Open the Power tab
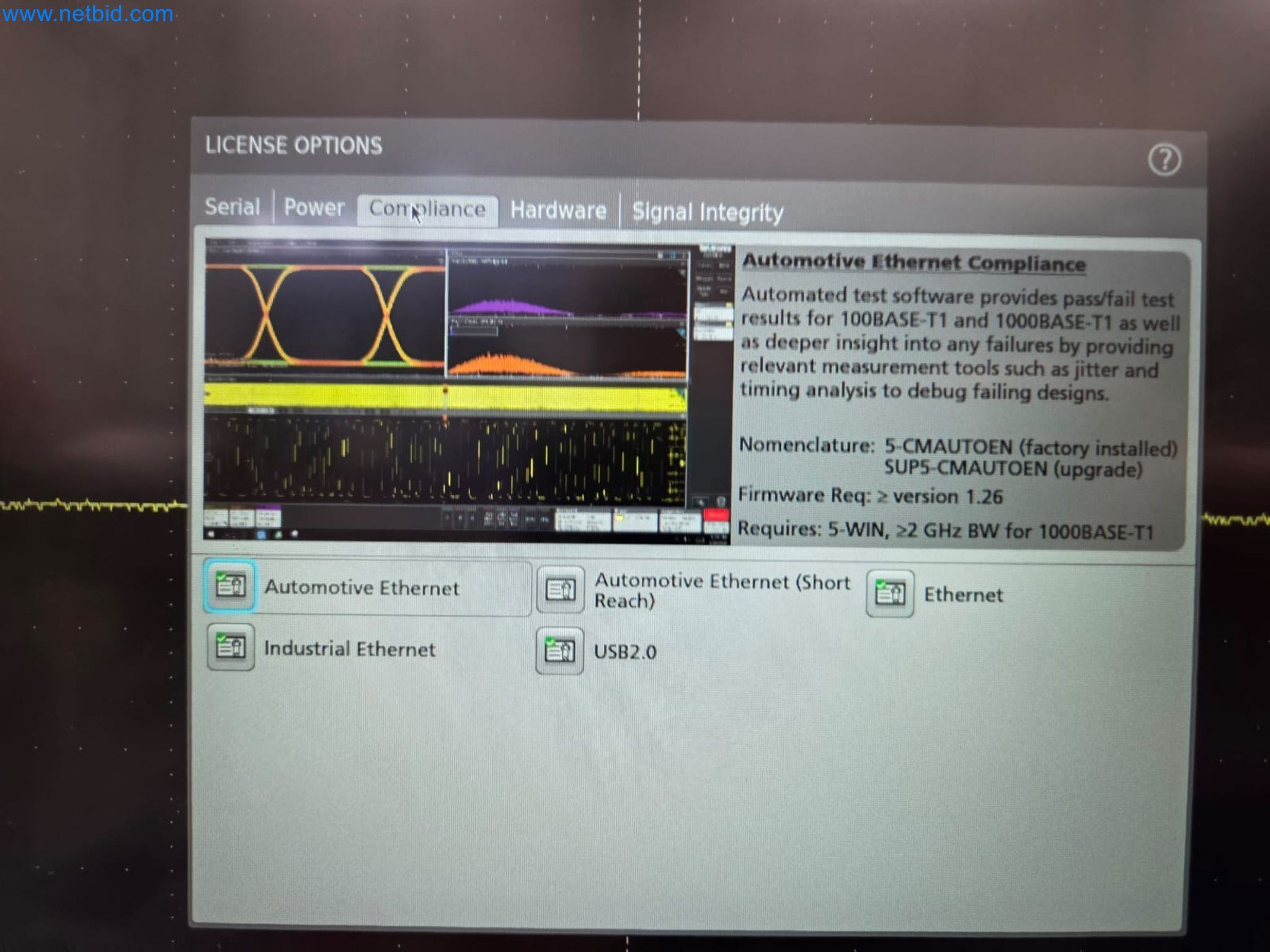 click(314, 208)
